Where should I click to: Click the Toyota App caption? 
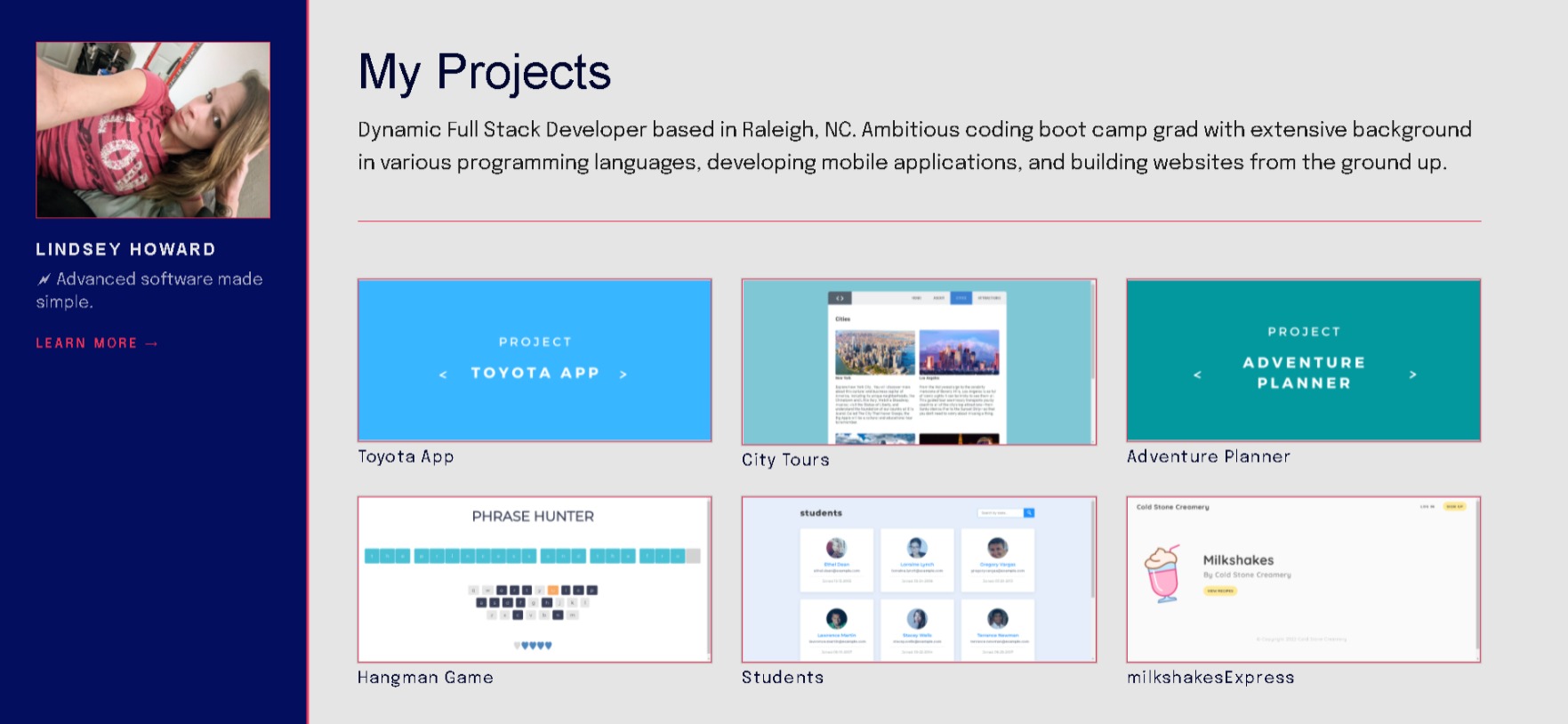tap(406, 456)
